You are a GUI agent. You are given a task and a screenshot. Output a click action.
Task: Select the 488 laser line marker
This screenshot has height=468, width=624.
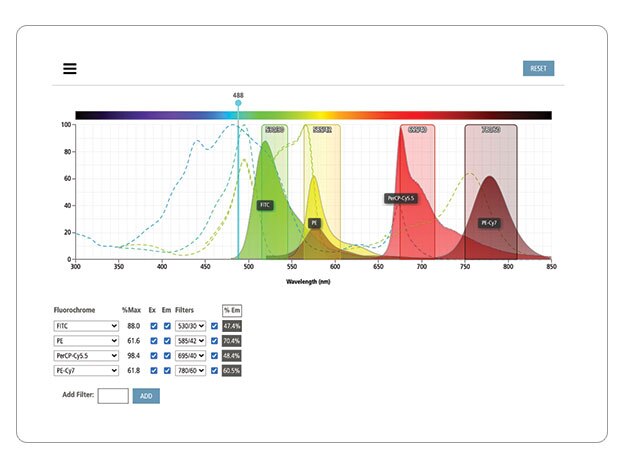[x=238, y=103]
